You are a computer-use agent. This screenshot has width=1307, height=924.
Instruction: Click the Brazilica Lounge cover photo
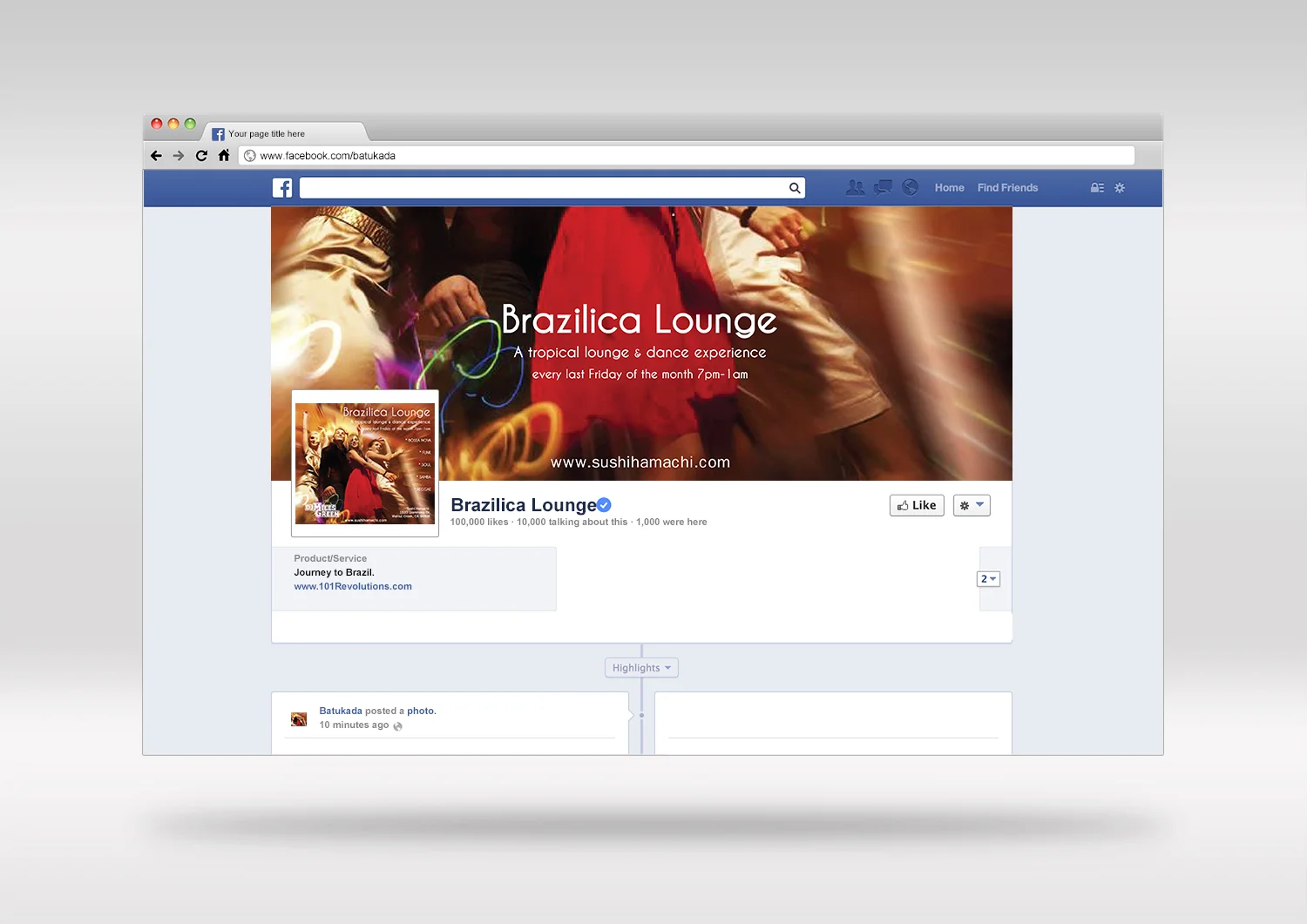641,343
